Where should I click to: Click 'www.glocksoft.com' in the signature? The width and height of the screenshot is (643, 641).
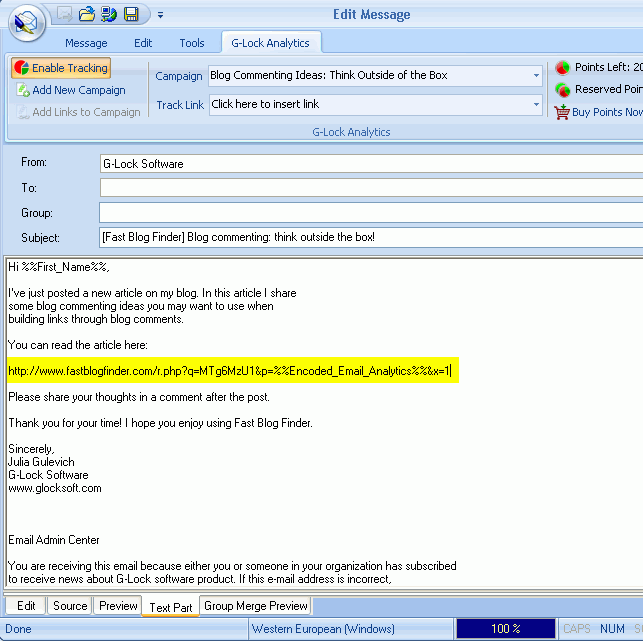point(55,488)
